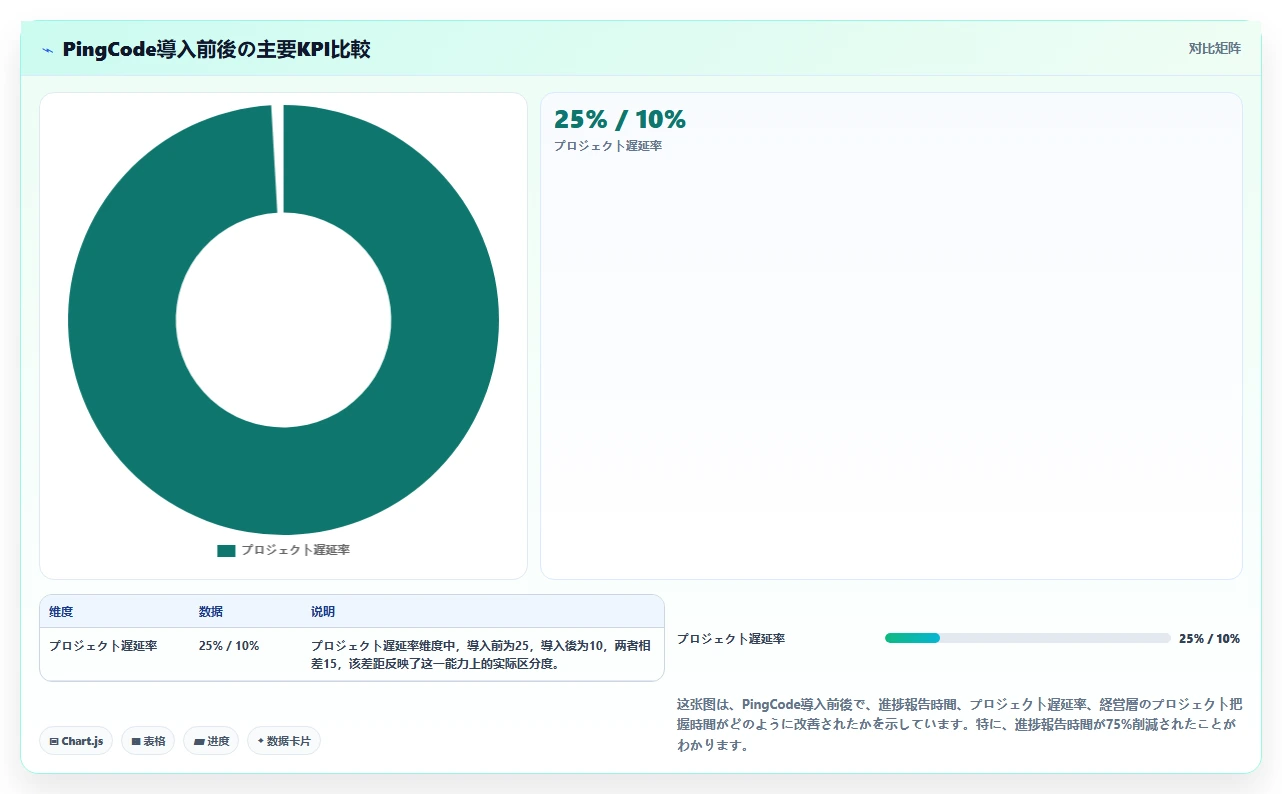This screenshot has height=794, width=1282.
Task: Toggle the プロジェクト遅延率 legend color box
Action: tap(226, 550)
